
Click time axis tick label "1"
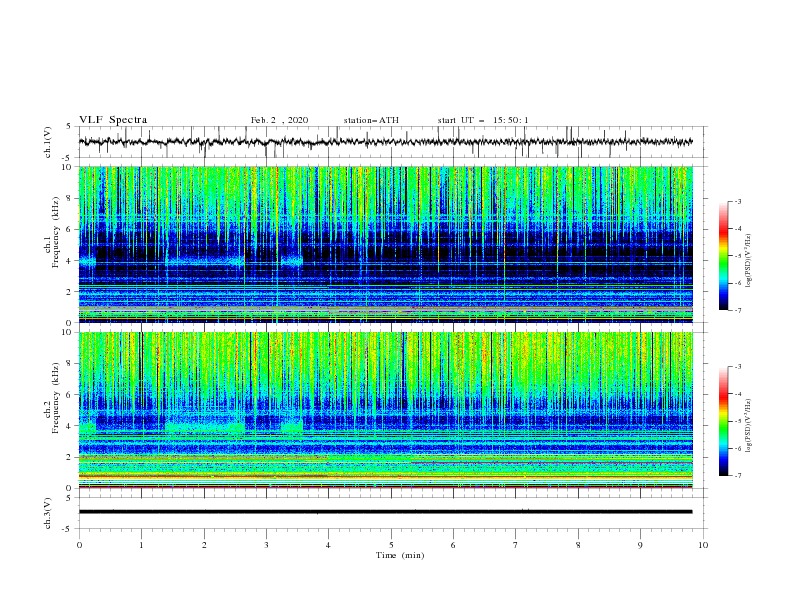pyautogui.click(x=141, y=545)
